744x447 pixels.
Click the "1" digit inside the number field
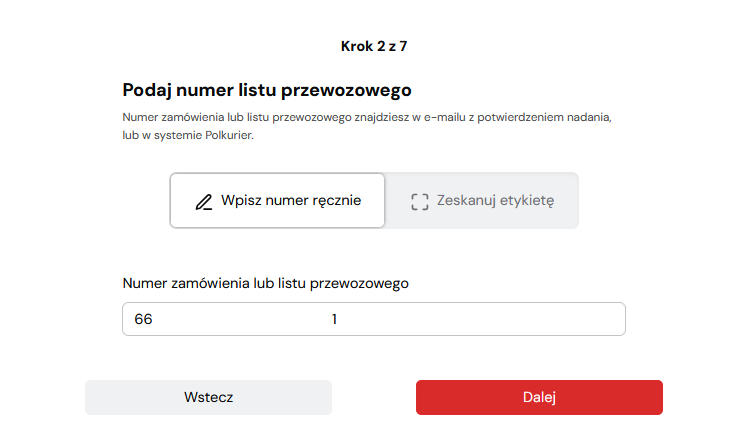click(335, 319)
